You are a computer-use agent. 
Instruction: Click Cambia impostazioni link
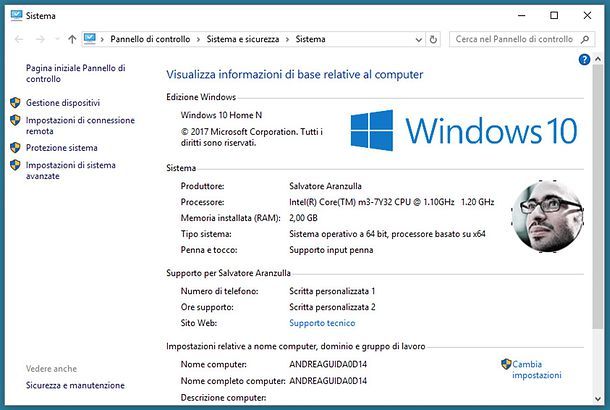(x=536, y=370)
